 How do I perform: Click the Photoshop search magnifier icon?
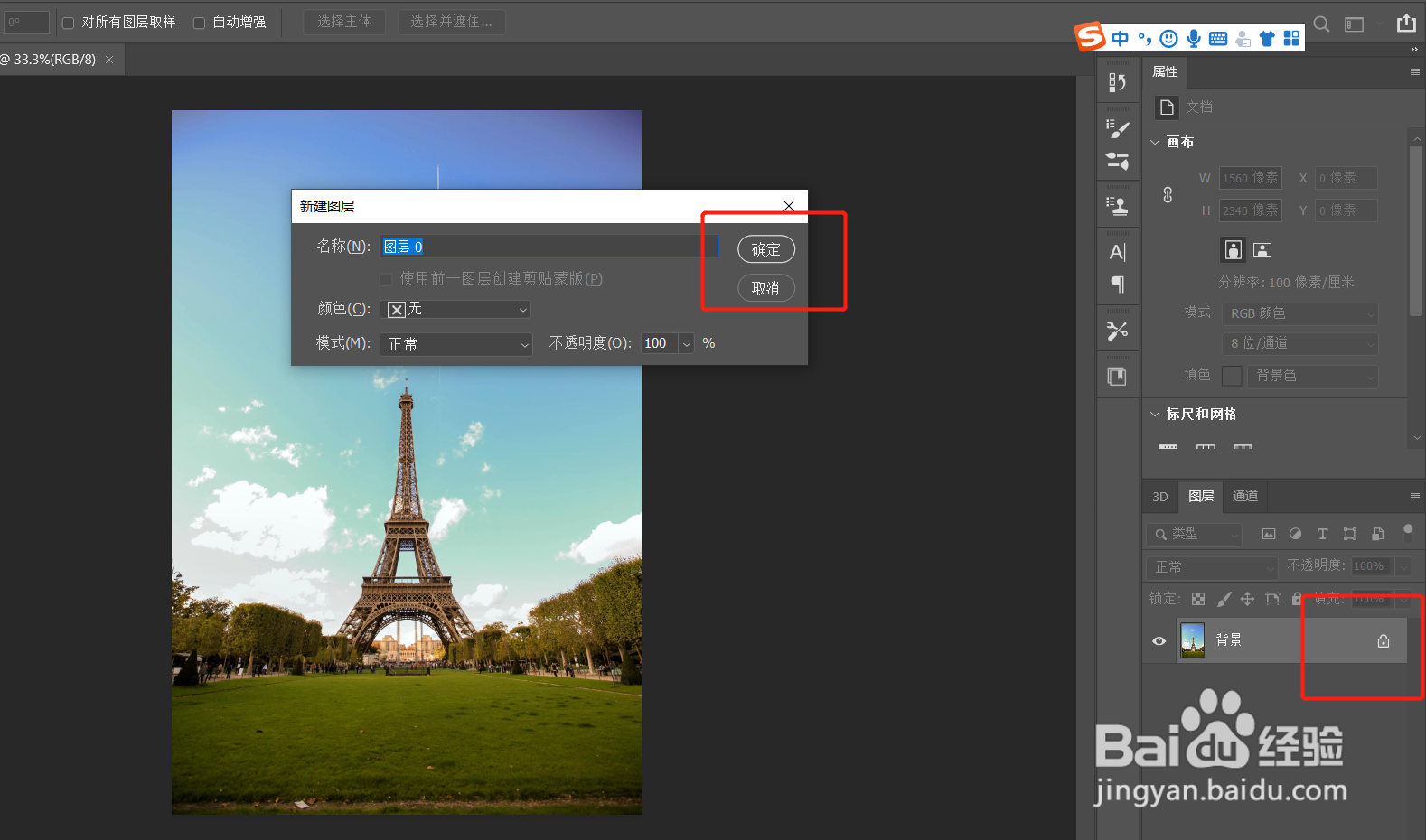click(1321, 24)
